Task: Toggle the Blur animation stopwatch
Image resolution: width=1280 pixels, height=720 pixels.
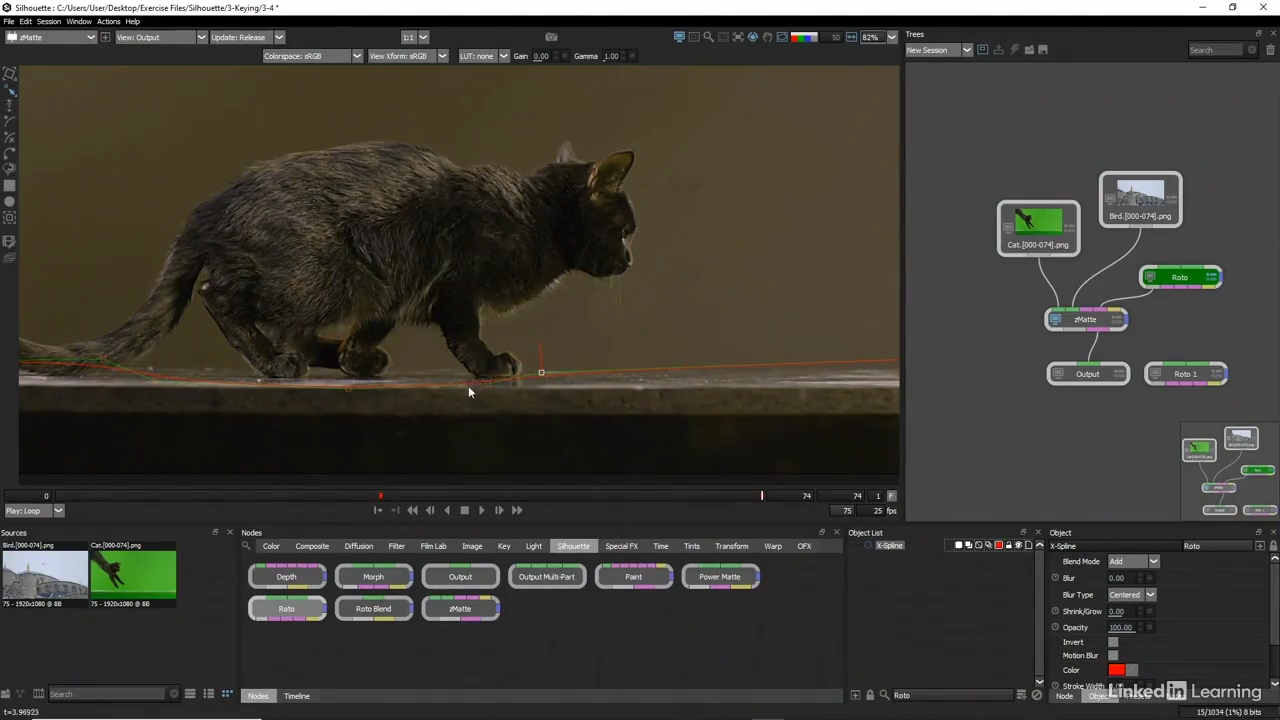Action: pos(1055,578)
